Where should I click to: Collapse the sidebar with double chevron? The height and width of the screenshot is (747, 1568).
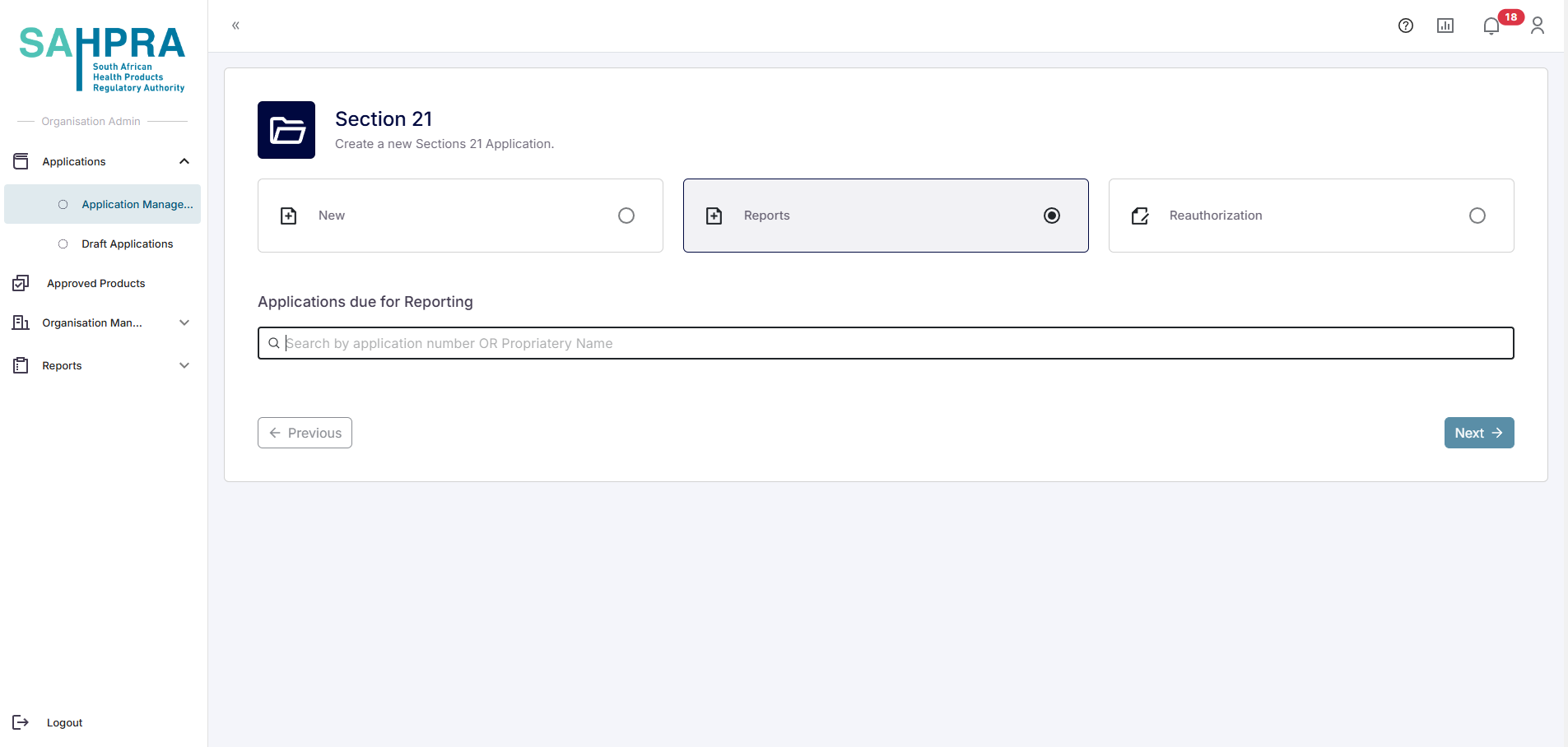click(x=235, y=26)
